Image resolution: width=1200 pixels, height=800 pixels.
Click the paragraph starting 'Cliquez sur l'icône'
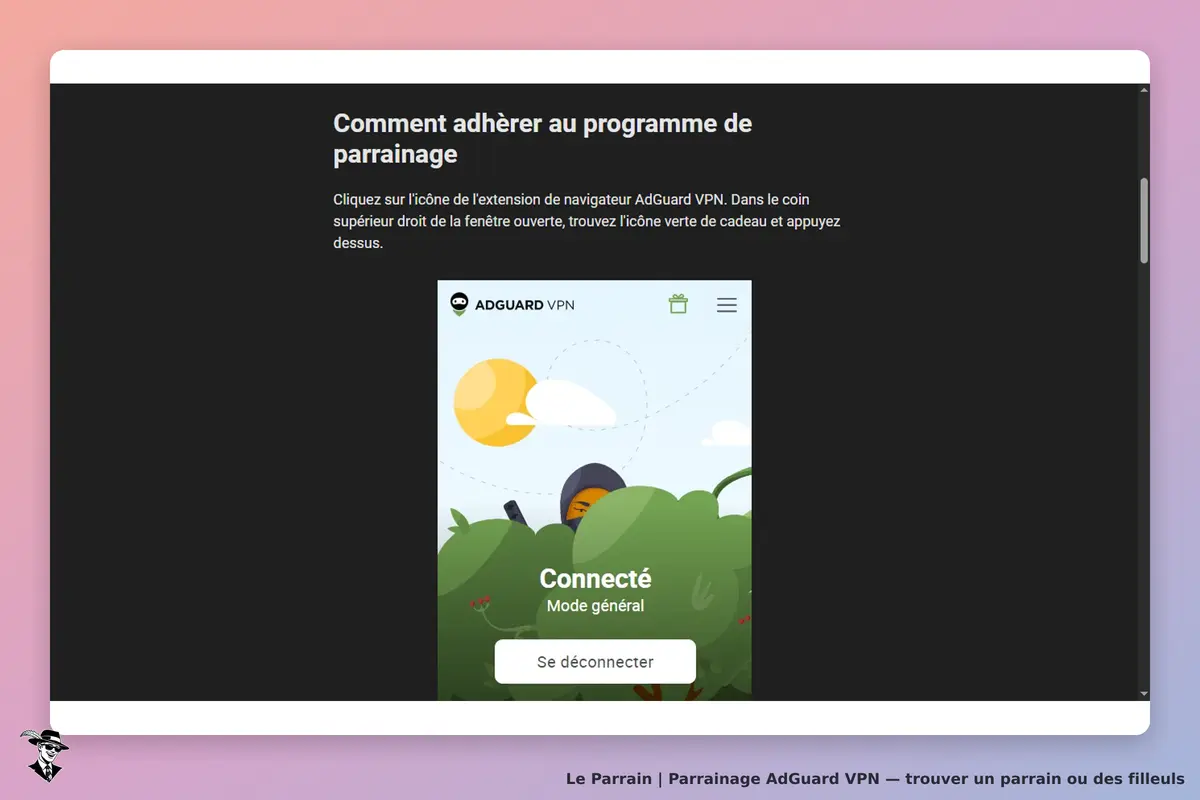coord(587,221)
